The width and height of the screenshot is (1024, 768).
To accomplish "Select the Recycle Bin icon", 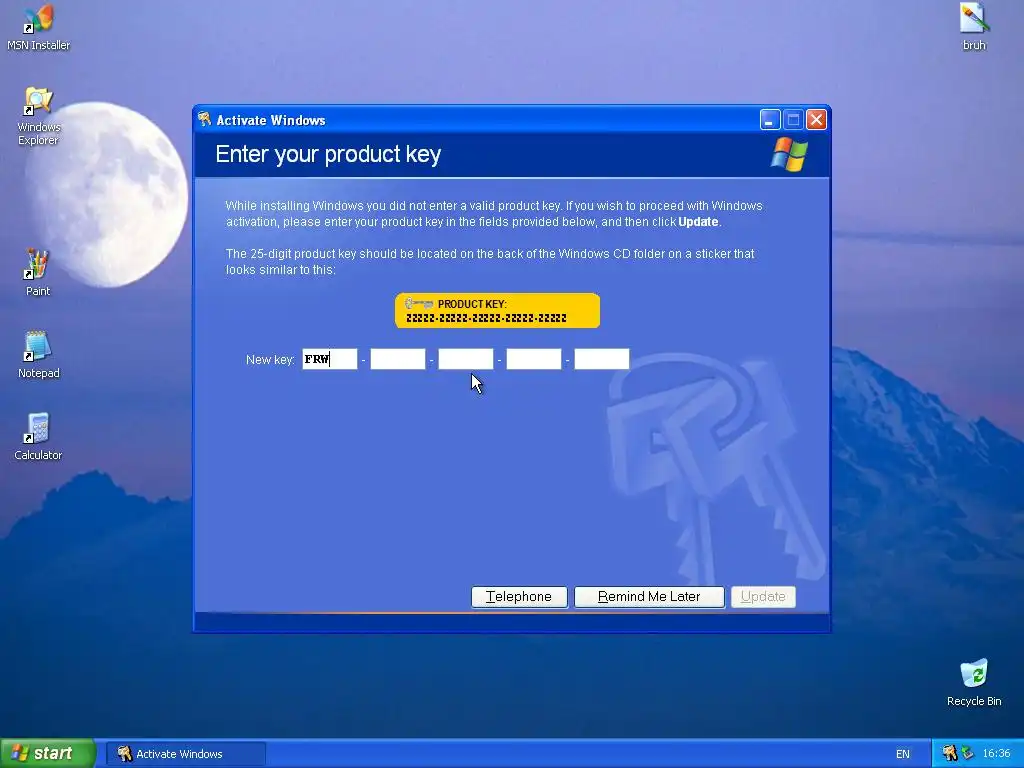I will point(974,682).
